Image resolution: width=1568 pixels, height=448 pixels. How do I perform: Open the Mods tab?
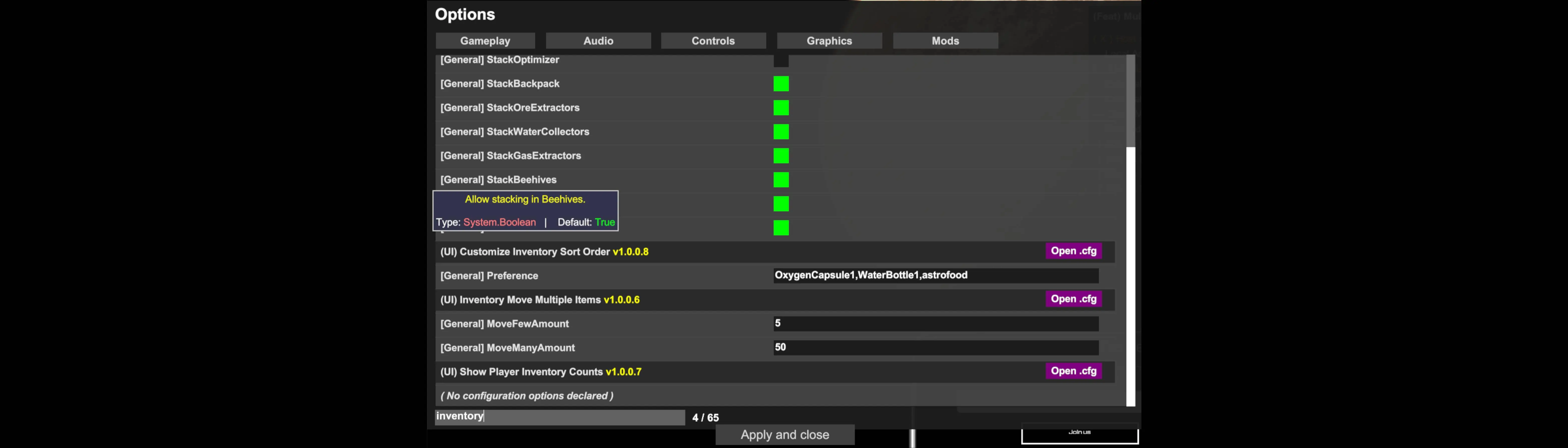(945, 41)
